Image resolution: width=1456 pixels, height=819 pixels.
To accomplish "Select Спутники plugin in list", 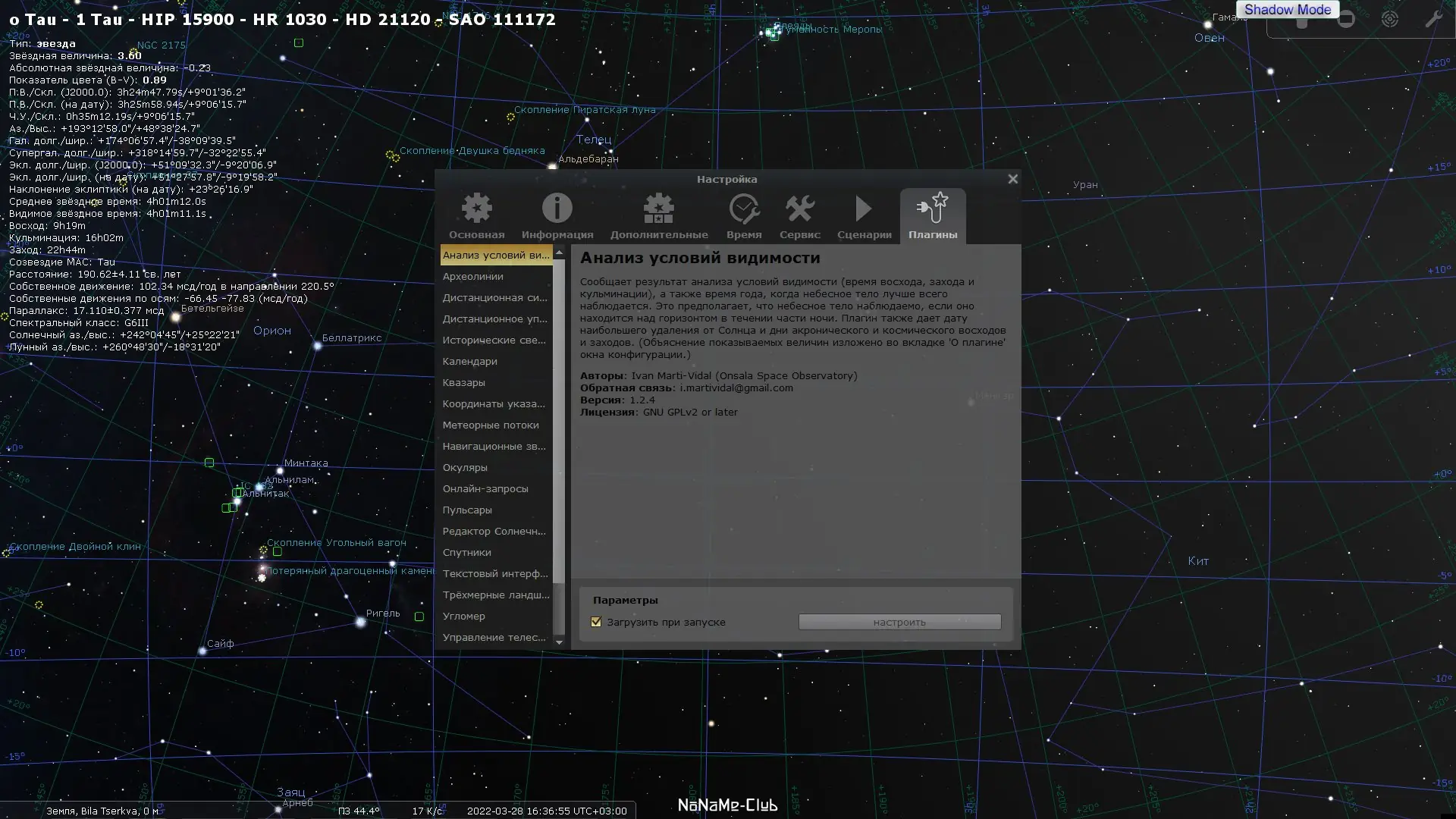I will tap(466, 552).
